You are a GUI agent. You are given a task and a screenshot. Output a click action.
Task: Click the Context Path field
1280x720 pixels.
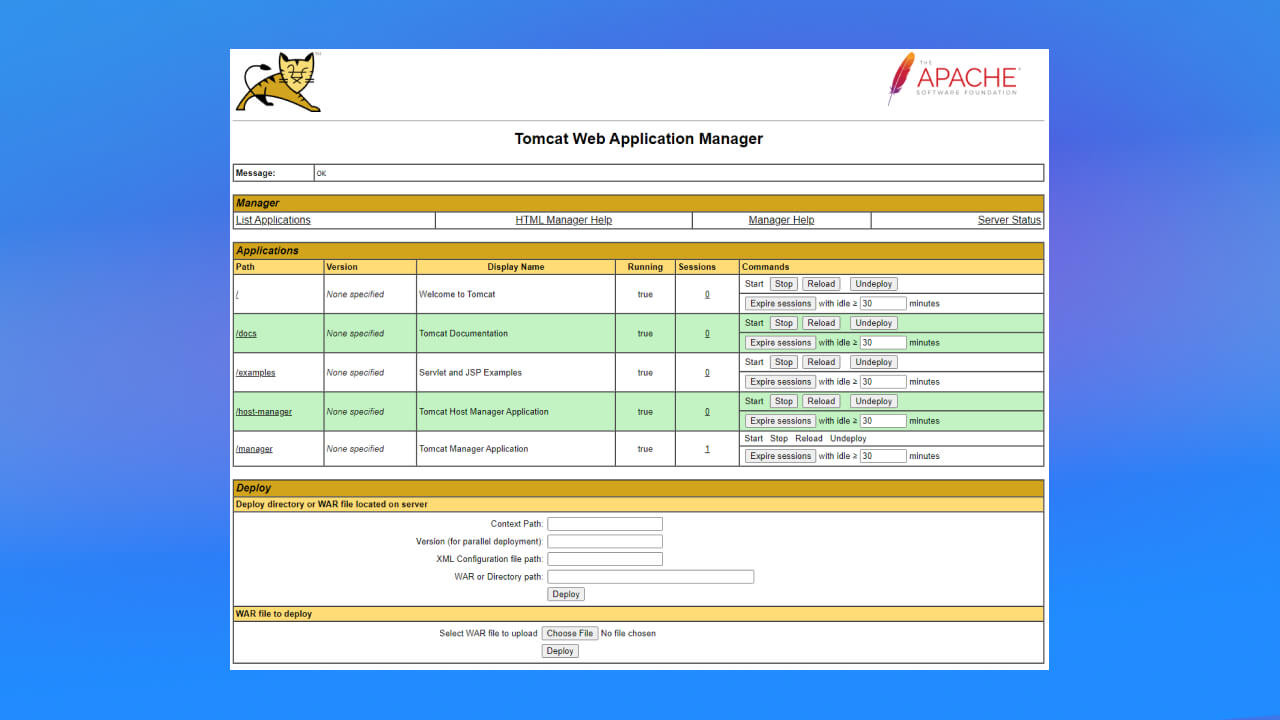pos(605,524)
